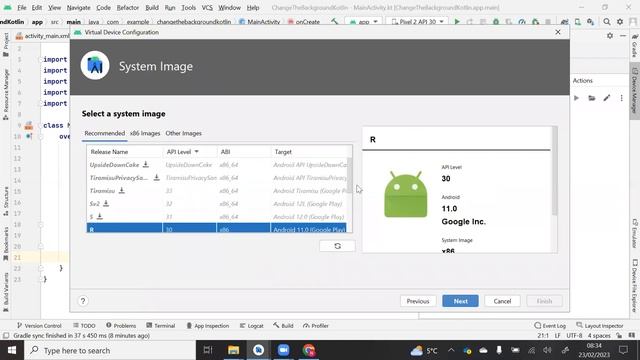640x360 pixels.
Task: Open the Windows Start menu
Action: point(12,350)
